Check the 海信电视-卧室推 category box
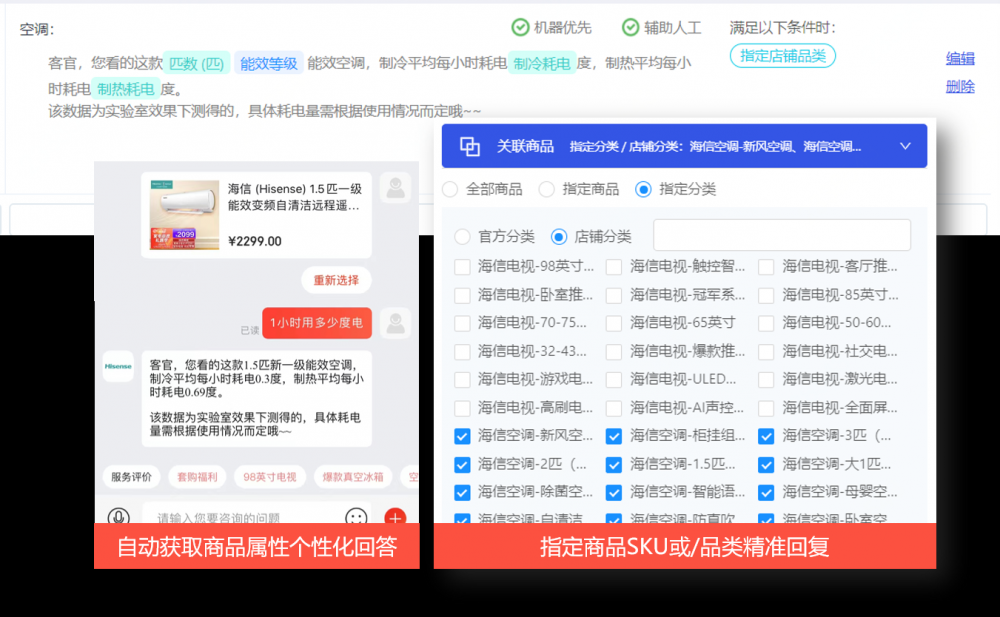Image resolution: width=1000 pixels, height=617 pixels. (x=462, y=295)
